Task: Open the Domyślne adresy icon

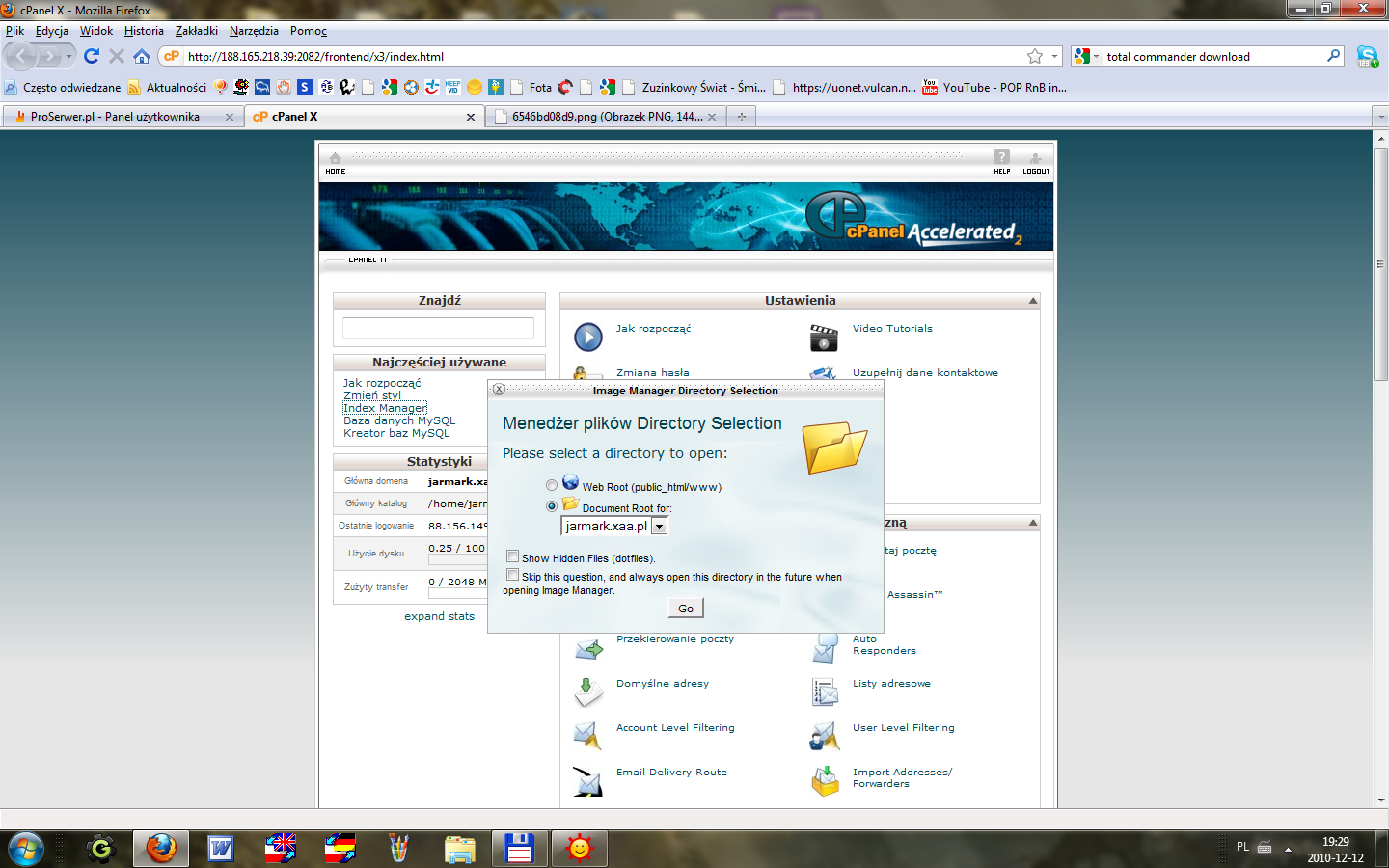Action: [x=588, y=692]
